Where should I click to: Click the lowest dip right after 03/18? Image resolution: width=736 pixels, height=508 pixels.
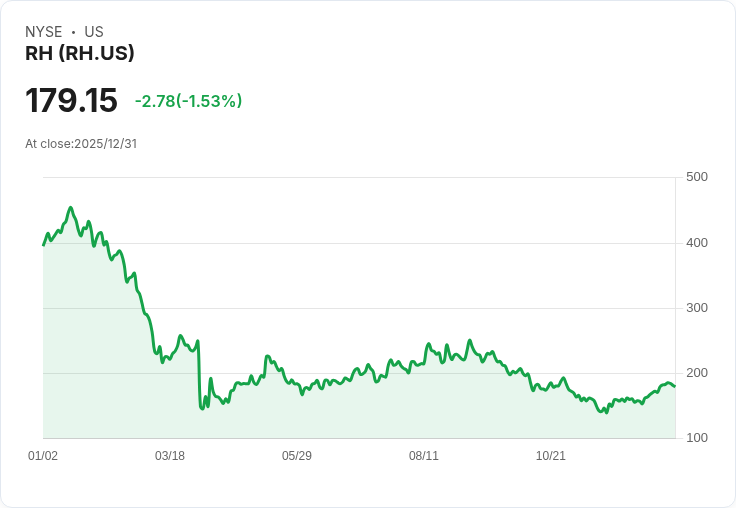(x=203, y=408)
